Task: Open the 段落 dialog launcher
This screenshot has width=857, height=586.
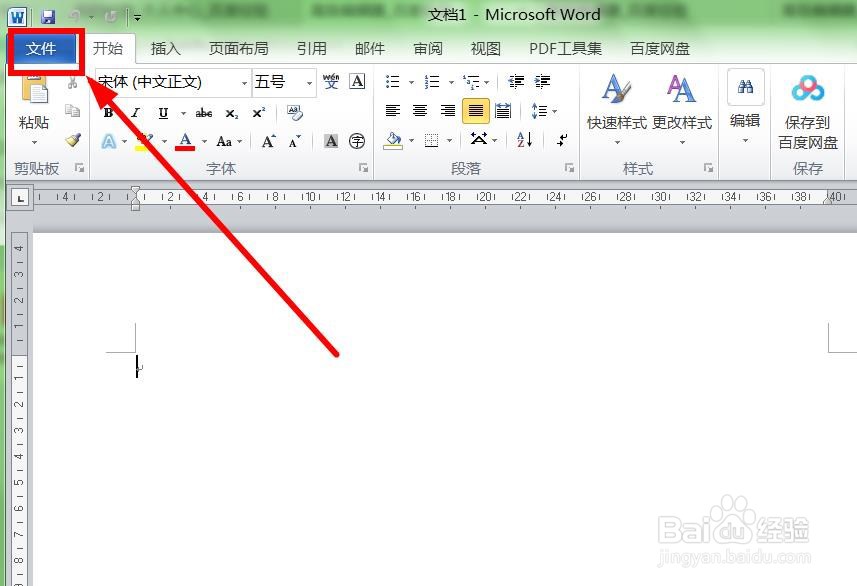Action: tap(569, 168)
